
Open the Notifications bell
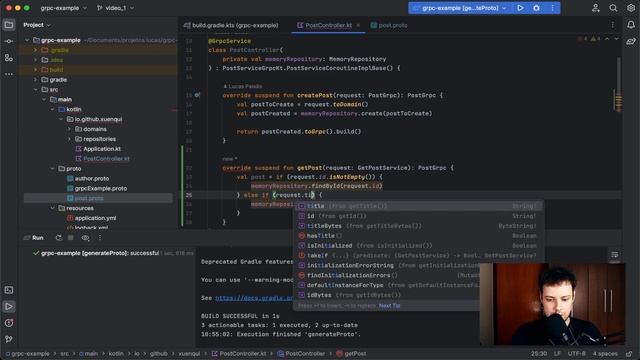click(x=631, y=25)
